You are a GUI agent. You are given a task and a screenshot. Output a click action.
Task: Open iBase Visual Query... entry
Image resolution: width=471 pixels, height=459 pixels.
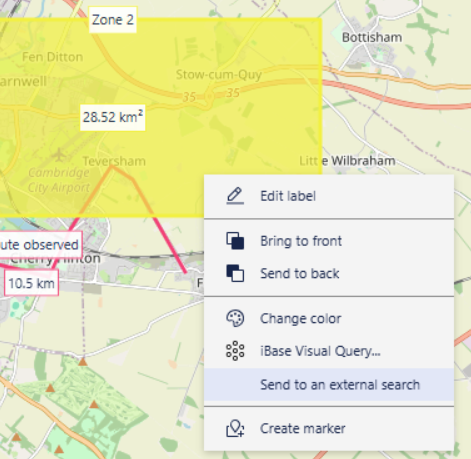pyautogui.click(x=329, y=351)
